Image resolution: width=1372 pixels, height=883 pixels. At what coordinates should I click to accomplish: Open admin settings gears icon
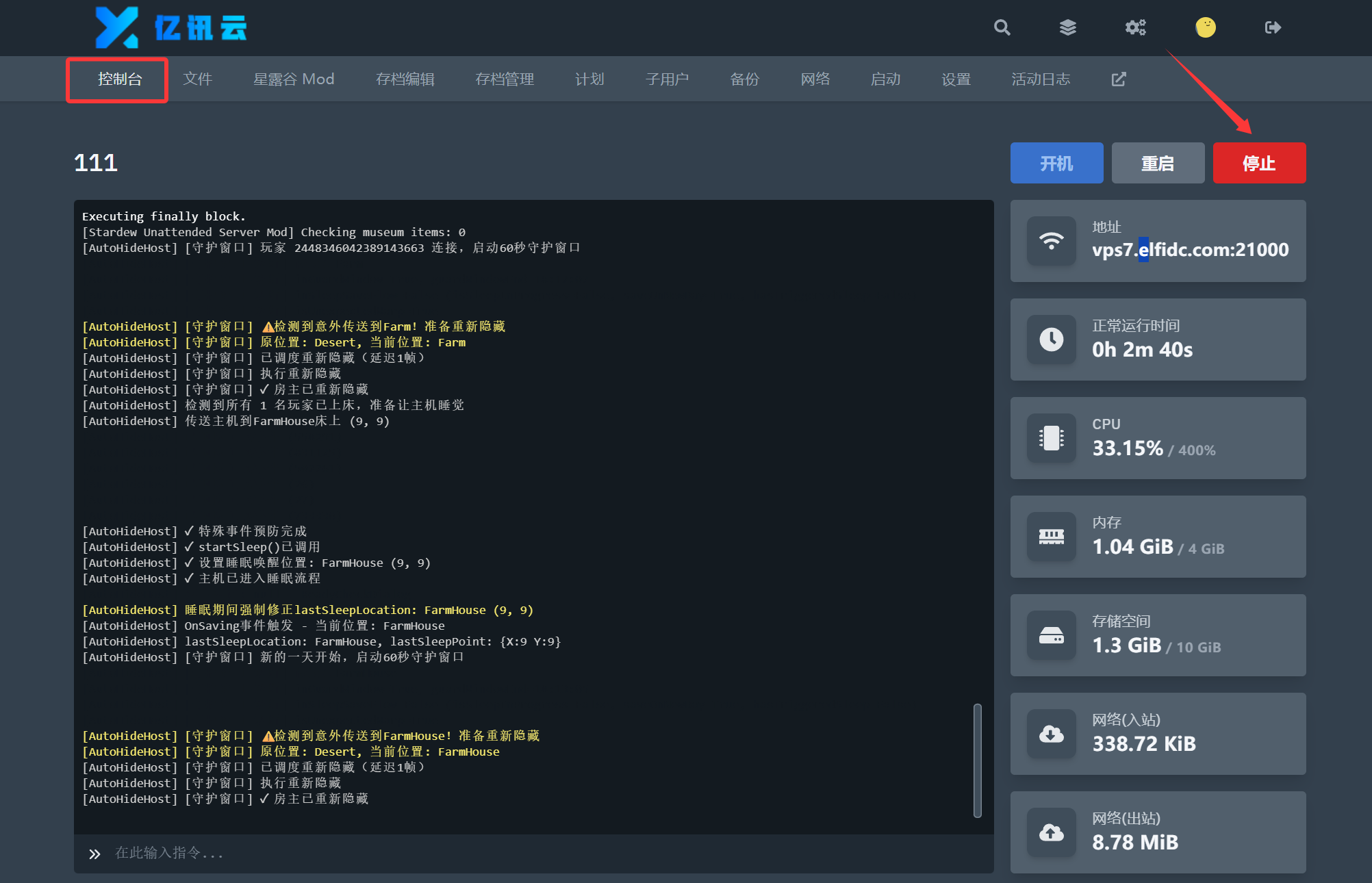pyautogui.click(x=1136, y=27)
